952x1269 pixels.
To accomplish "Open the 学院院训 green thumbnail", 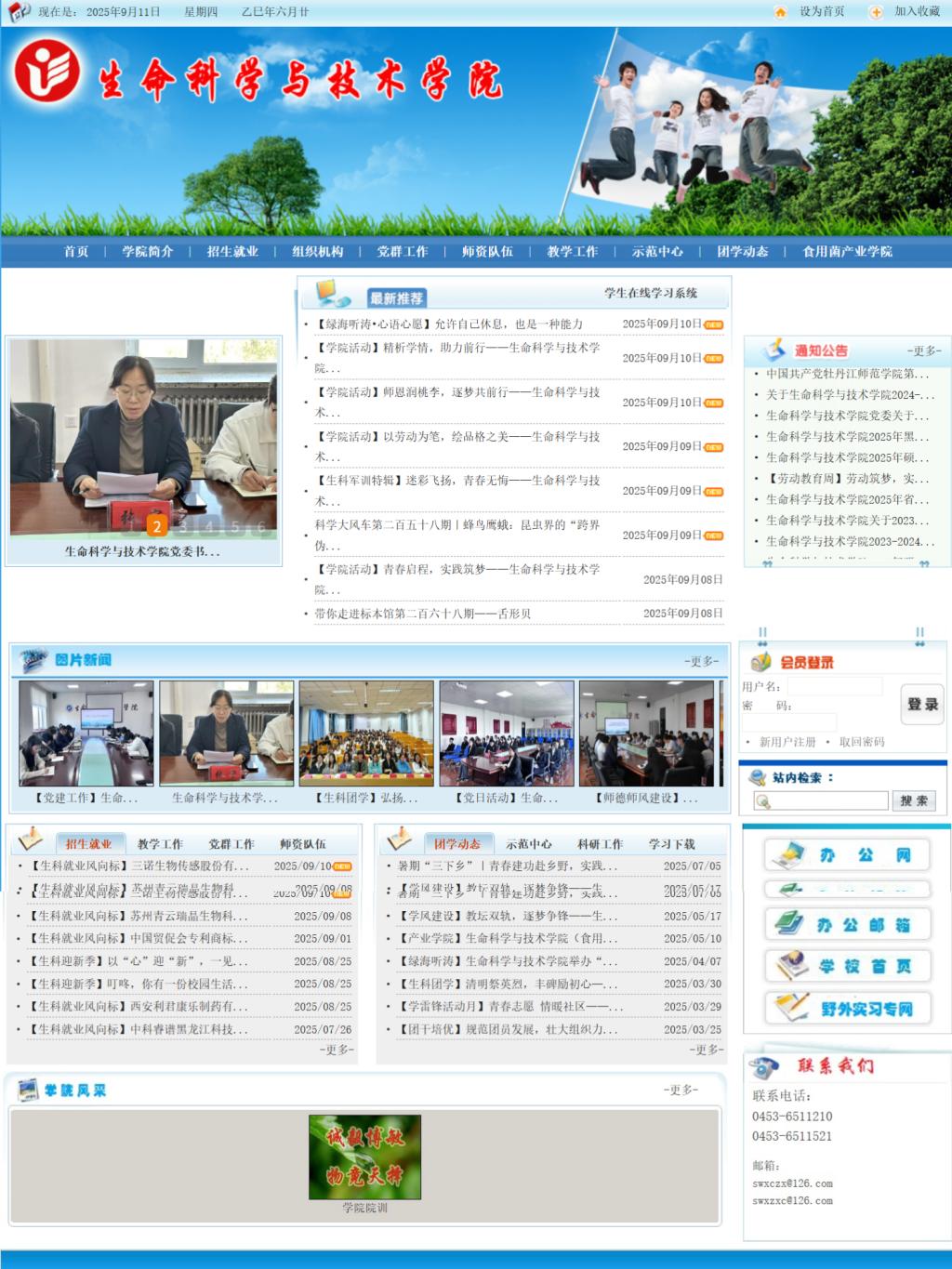I will coord(364,1157).
